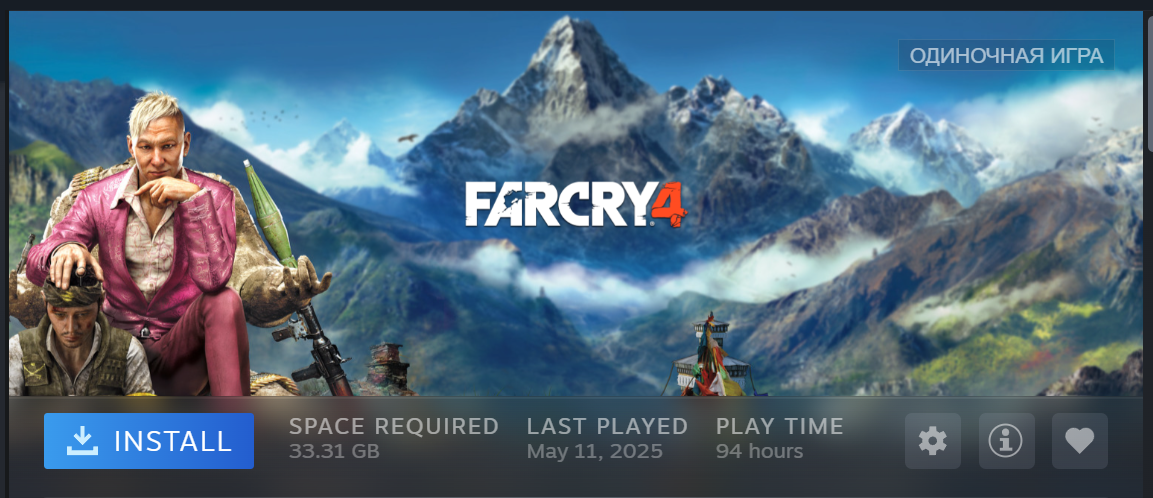The height and width of the screenshot is (498, 1153).
Task: Click the 33.31 GB size value
Action: click(x=334, y=450)
